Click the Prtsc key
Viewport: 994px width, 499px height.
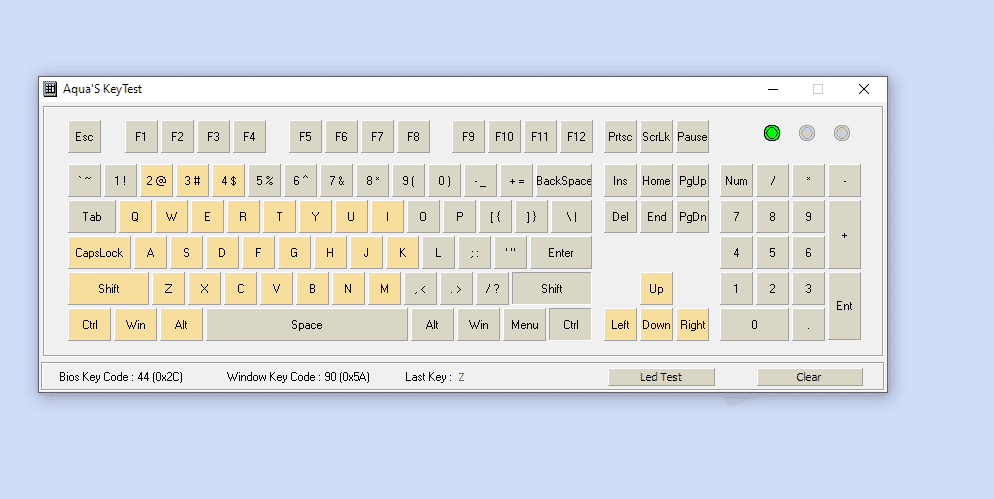620,136
